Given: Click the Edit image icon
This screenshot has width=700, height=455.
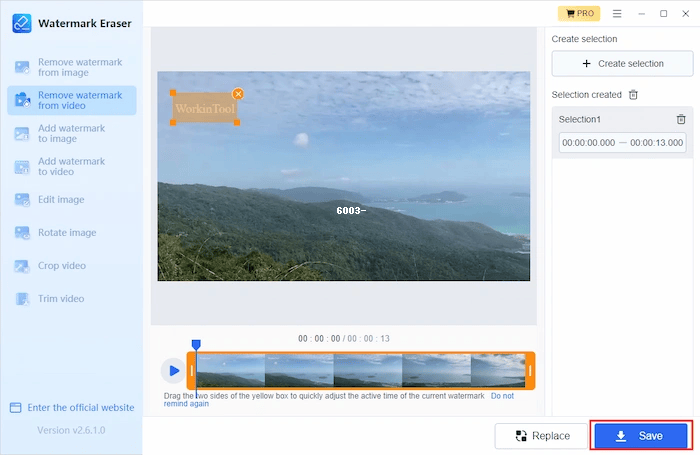Looking at the screenshot, I should pyautogui.click(x=22, y=200).
